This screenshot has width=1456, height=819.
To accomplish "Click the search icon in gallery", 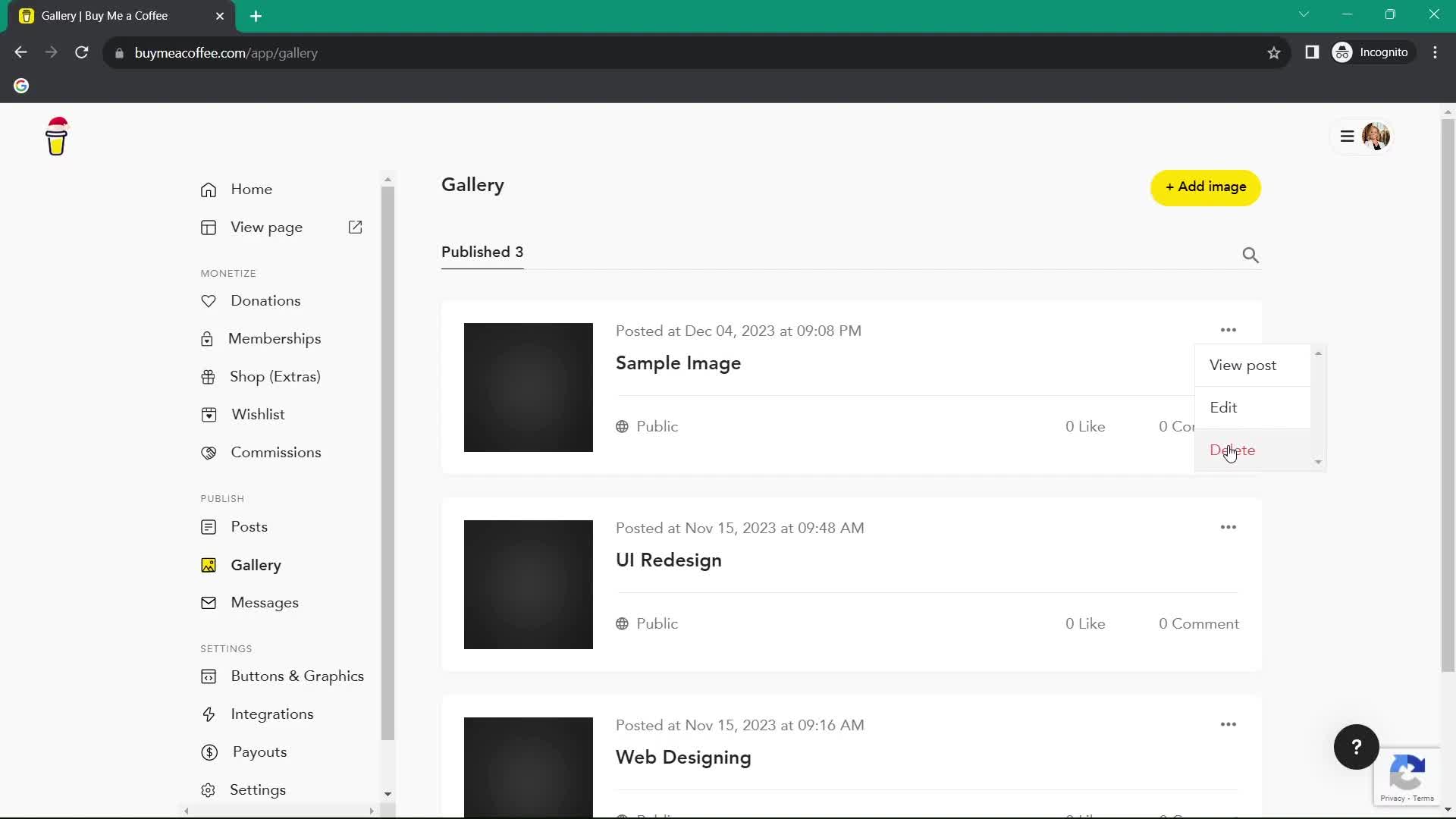I will pyautogui.click(x=1251, y=255).
